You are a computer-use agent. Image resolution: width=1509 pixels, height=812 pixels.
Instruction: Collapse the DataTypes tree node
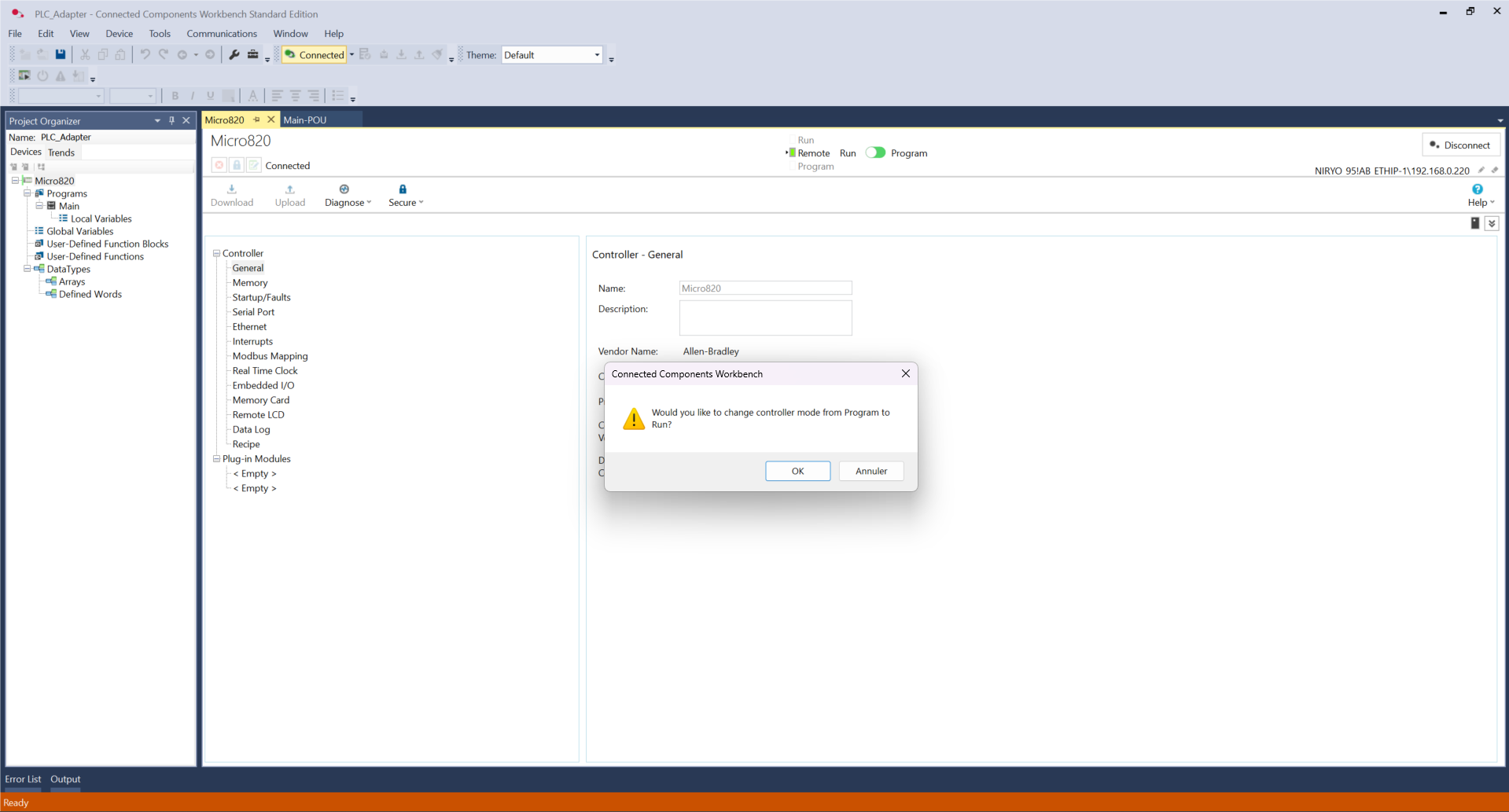28,269
